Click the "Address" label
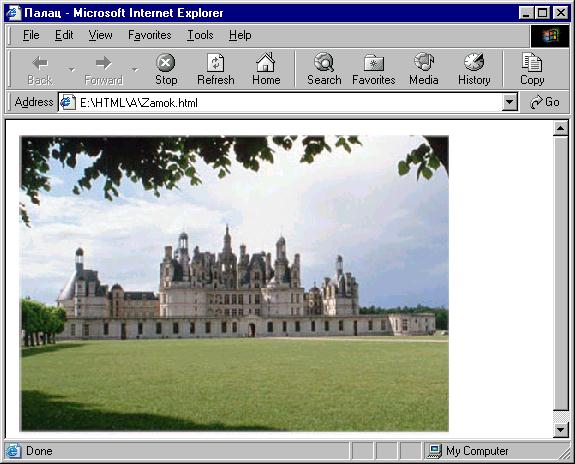 coord(34,102)
